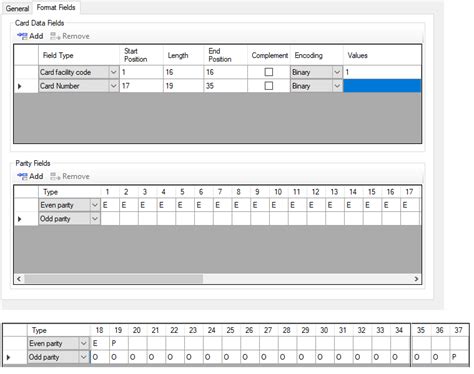474x374 pixels.
Task: Click Even parity P cell under column 19
Action: click(x=118, y=343)
